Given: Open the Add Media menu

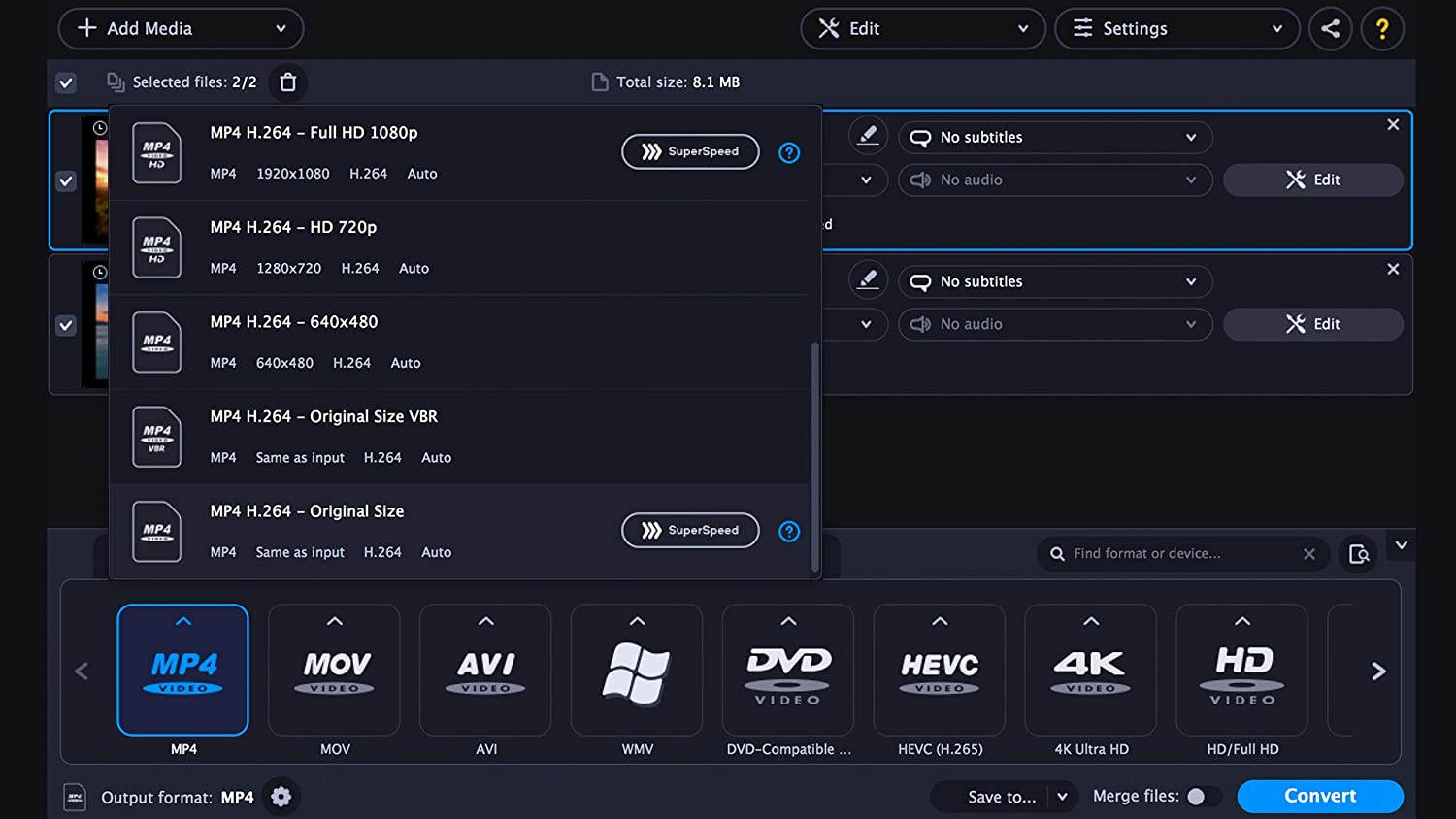Looking at the screenshot, I should point(181,28).
